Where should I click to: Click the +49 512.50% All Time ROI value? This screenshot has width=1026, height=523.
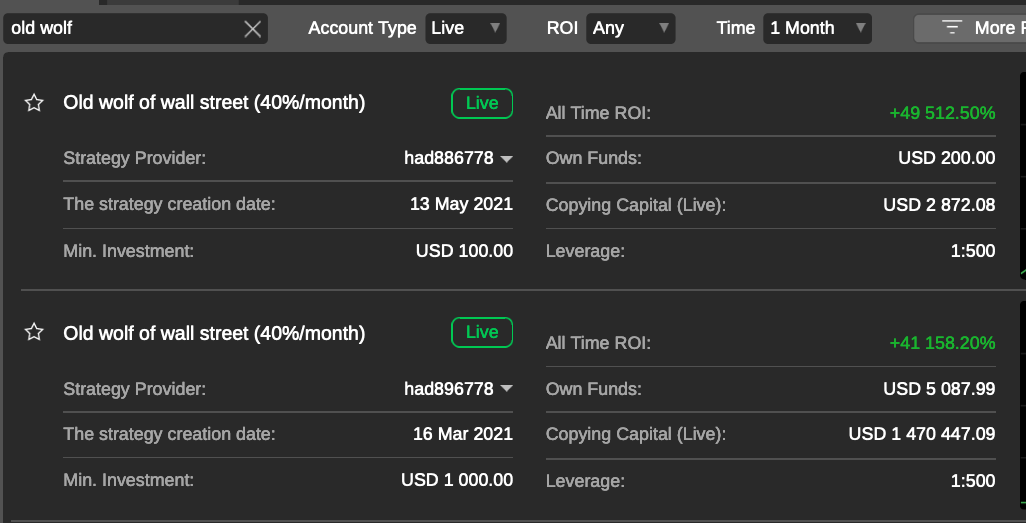pyautogui.click(x=942, y=113)
